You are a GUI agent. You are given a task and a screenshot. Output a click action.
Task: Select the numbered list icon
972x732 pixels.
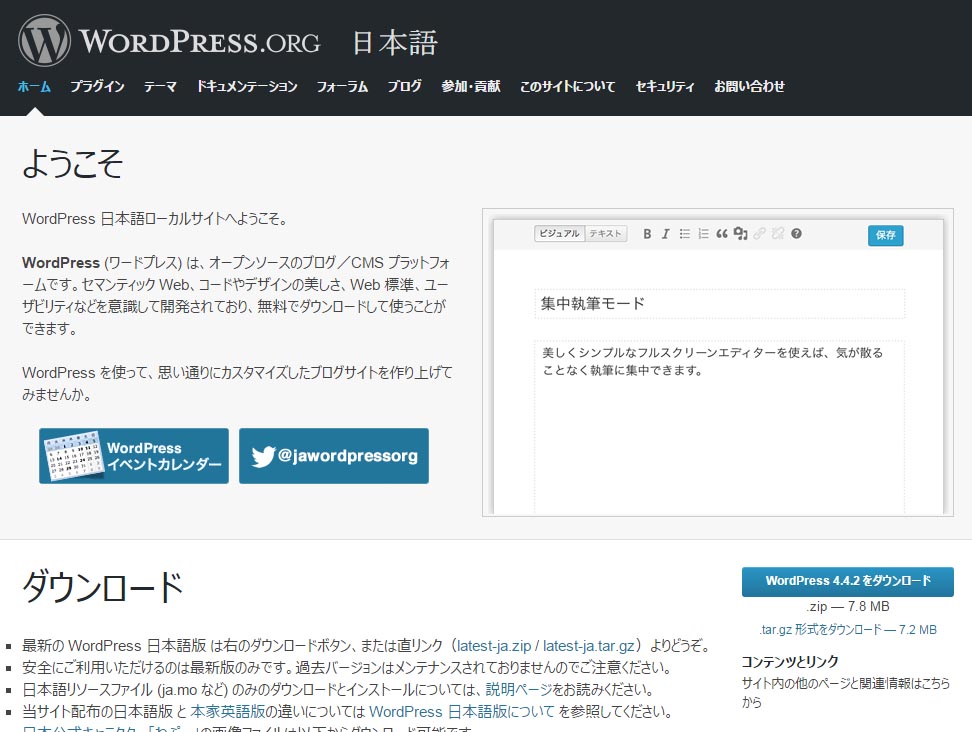tap(704, 234)
